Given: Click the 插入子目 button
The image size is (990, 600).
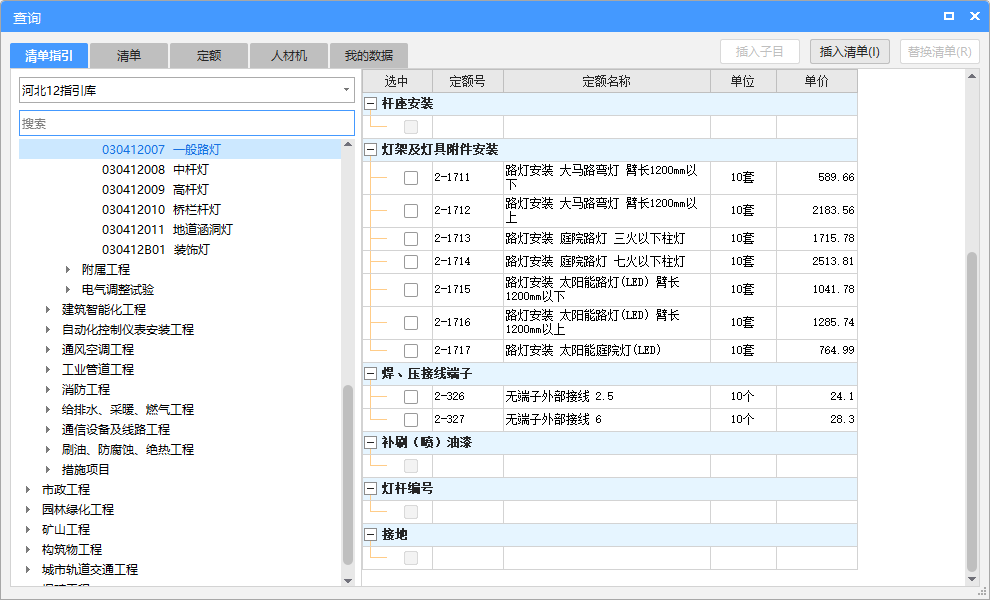Looking at the screenshot, I should point(760,52).
